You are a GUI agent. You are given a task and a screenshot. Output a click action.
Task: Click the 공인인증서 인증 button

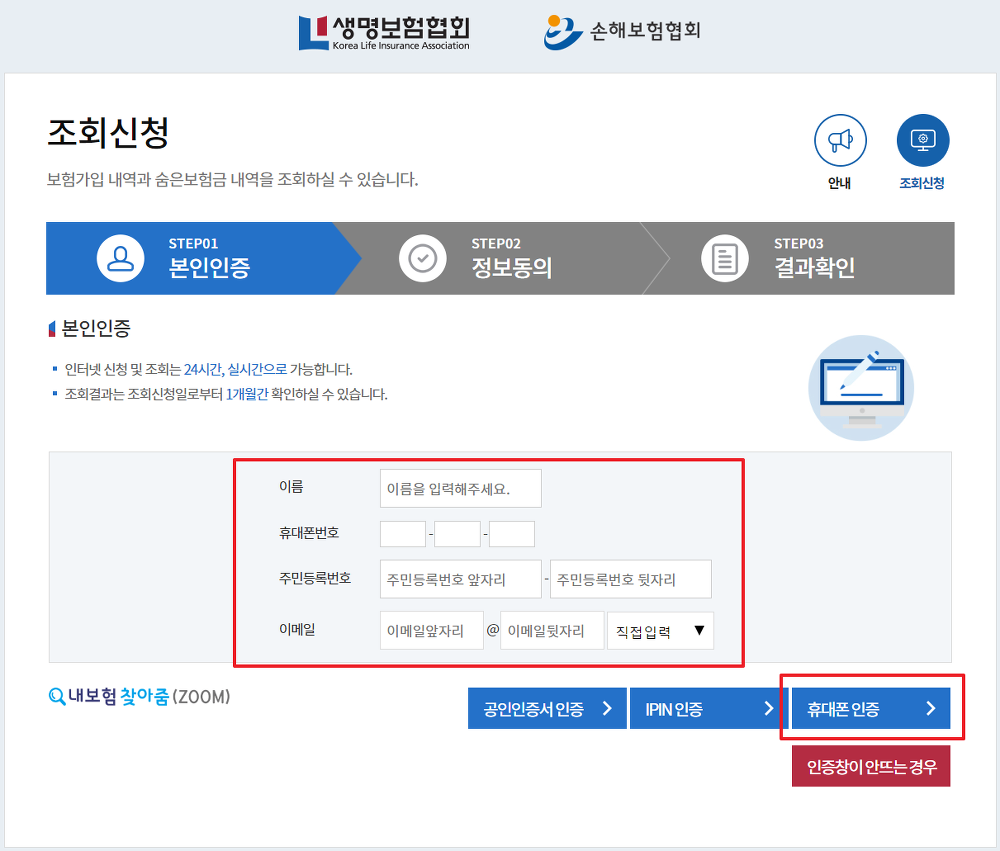(547, 708)
